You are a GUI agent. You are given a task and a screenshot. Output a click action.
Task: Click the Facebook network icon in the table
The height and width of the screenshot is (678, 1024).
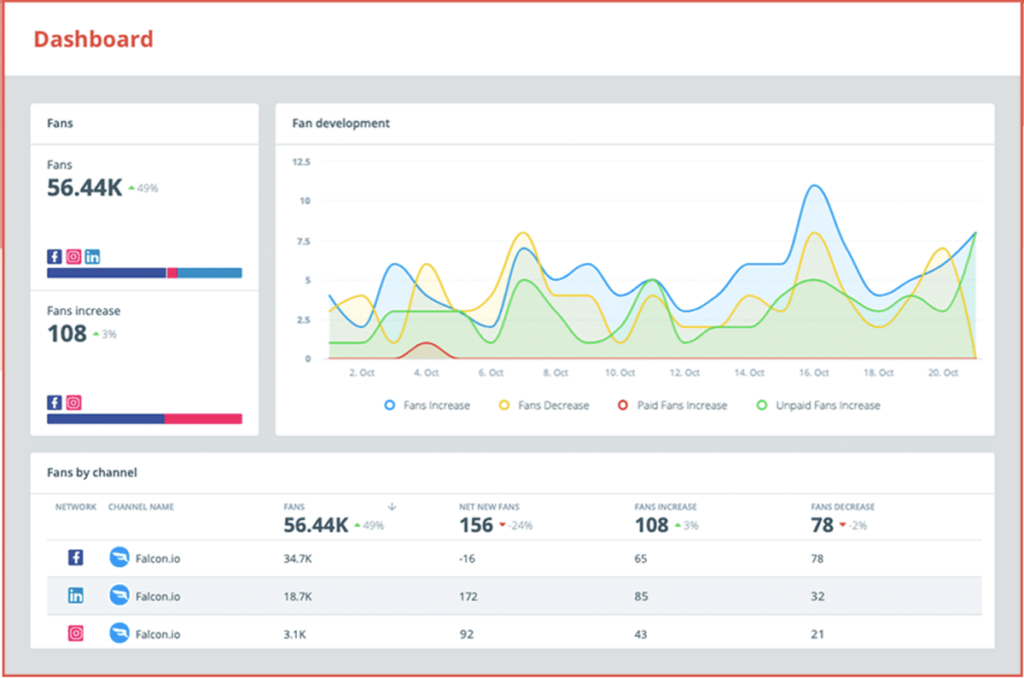(76, 558)
